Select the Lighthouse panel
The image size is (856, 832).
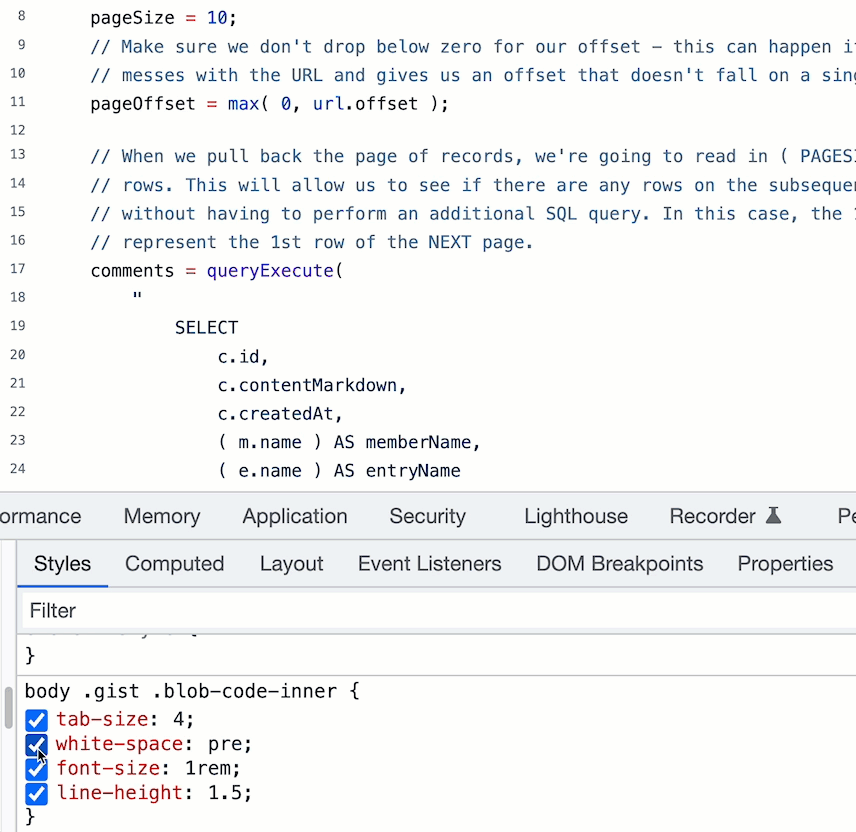576,516
